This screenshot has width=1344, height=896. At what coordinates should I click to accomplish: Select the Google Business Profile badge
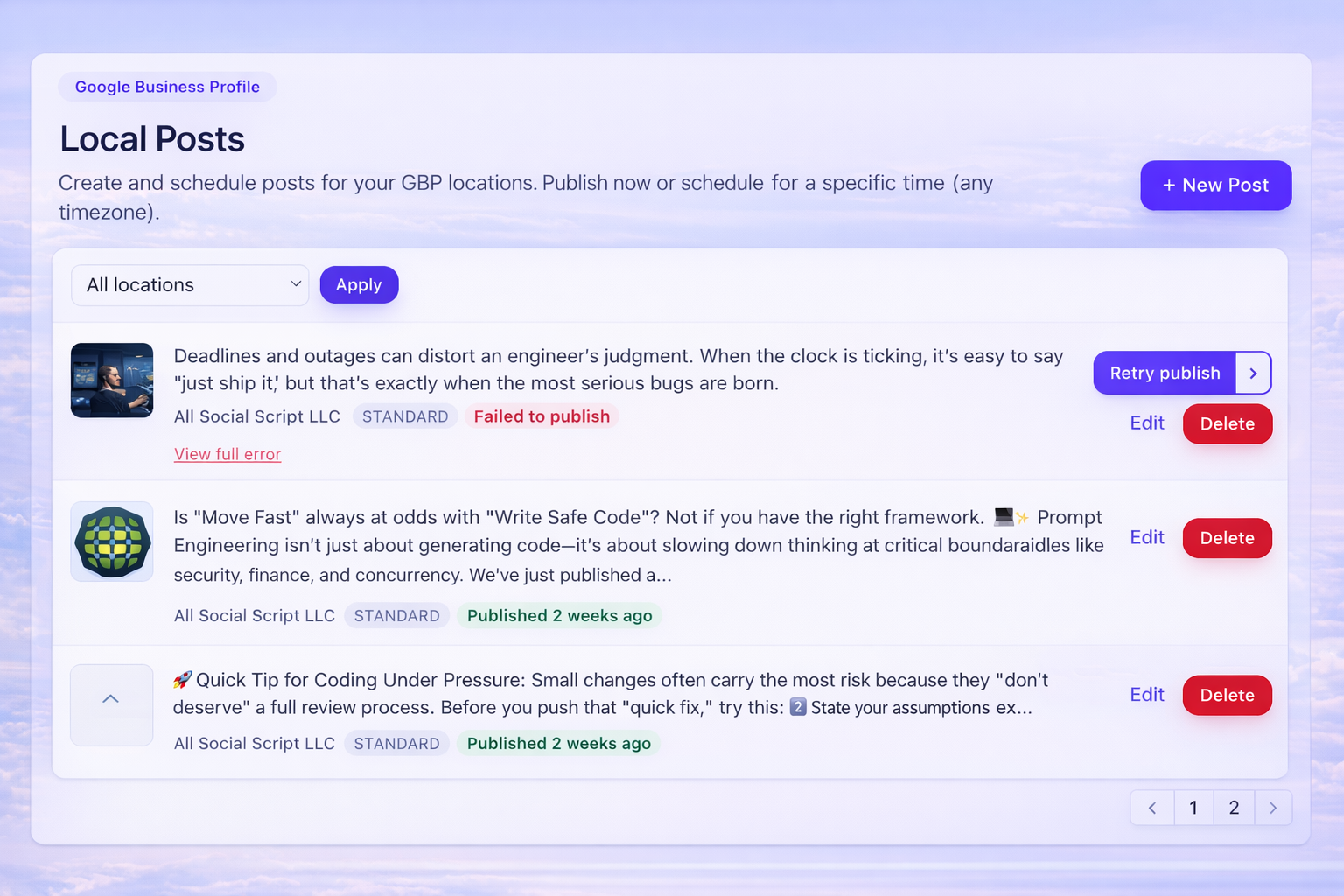(166, 87)
